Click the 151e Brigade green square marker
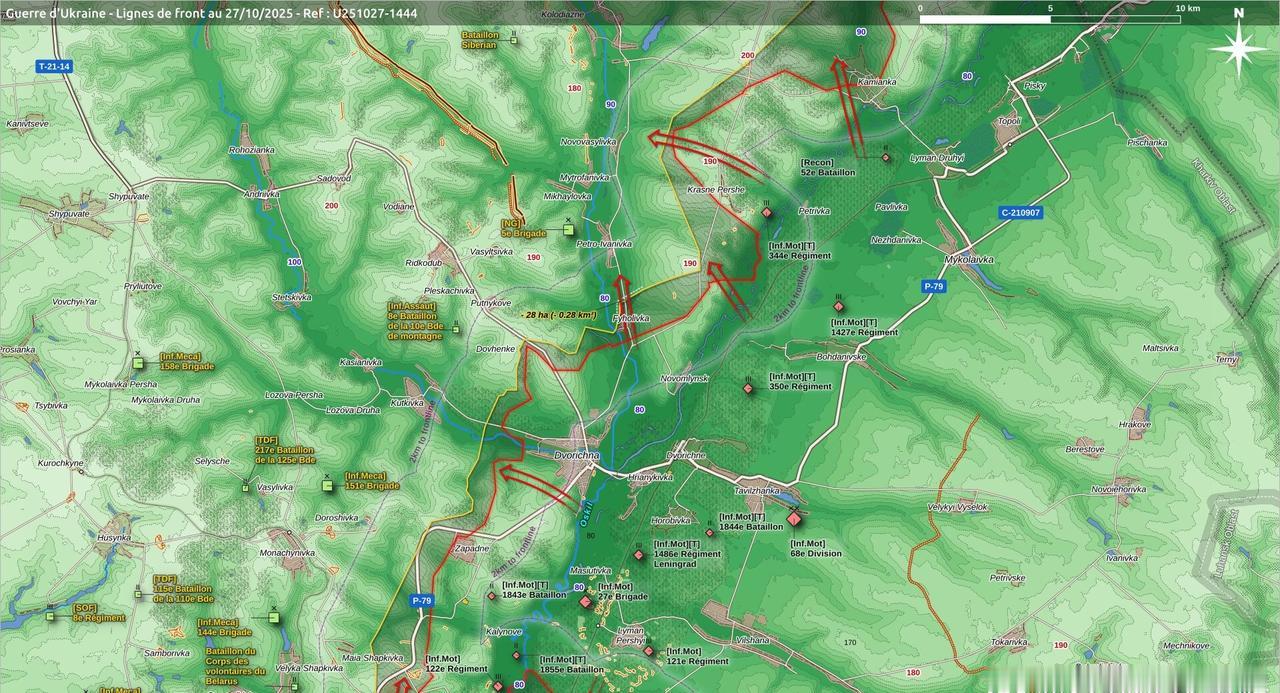The image size is (1280, 693). click(x=326, y=485)
